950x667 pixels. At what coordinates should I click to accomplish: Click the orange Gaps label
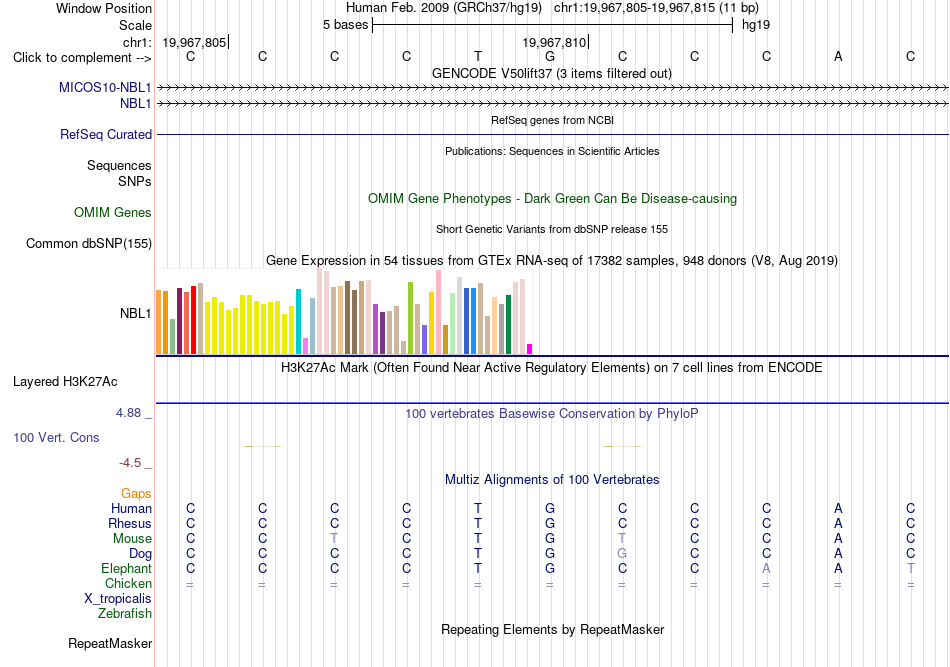coord(136,494)
